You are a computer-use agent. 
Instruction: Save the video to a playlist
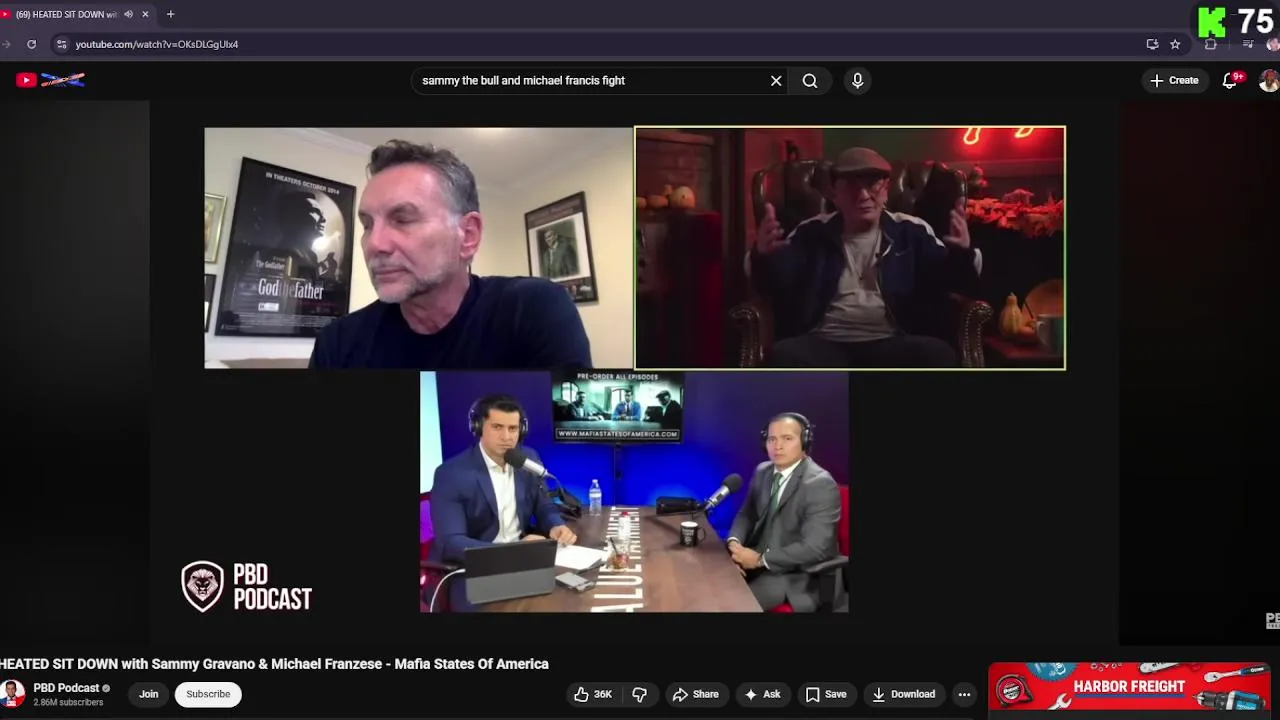(826, 694)
